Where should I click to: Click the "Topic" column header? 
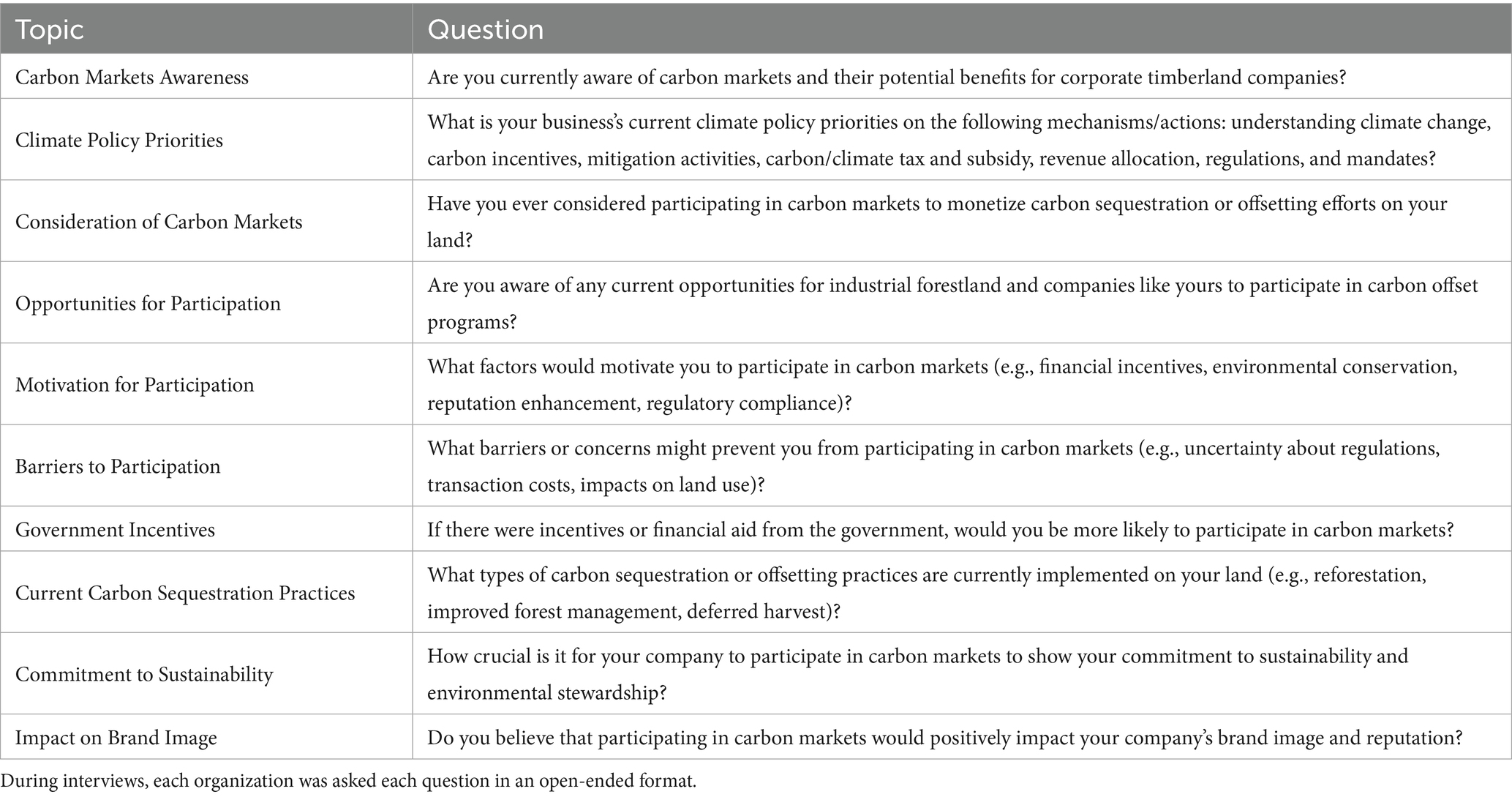point(50,30)
